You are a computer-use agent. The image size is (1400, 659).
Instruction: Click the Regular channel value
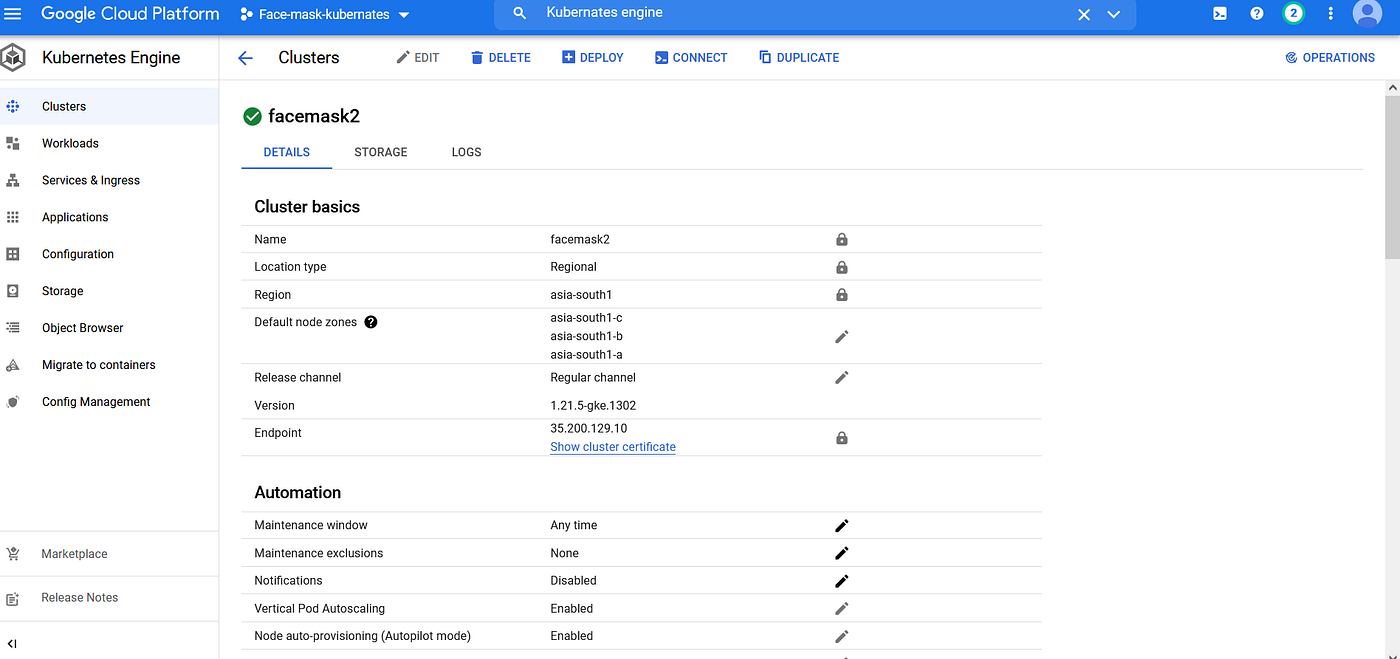pyautogui.click(x=593, y=377)
